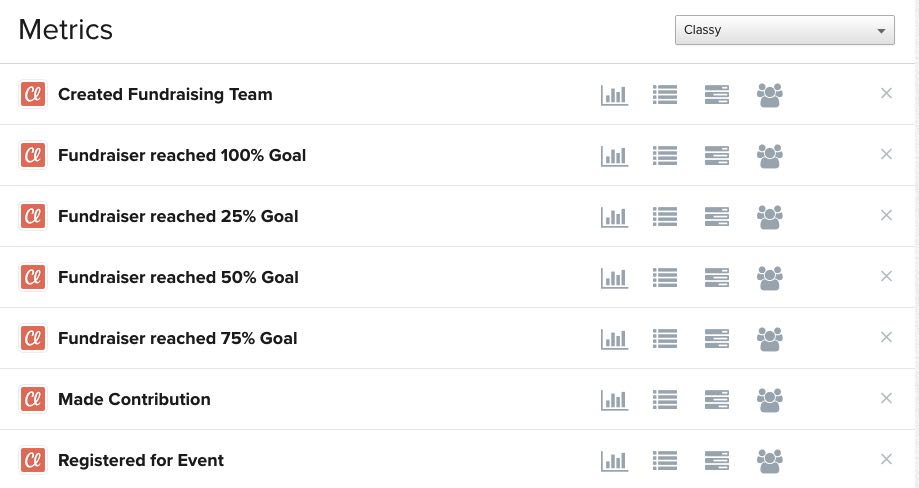Screen dimensions: 919x488
Task: Show people group for Registered for Event
Action: 769,460
